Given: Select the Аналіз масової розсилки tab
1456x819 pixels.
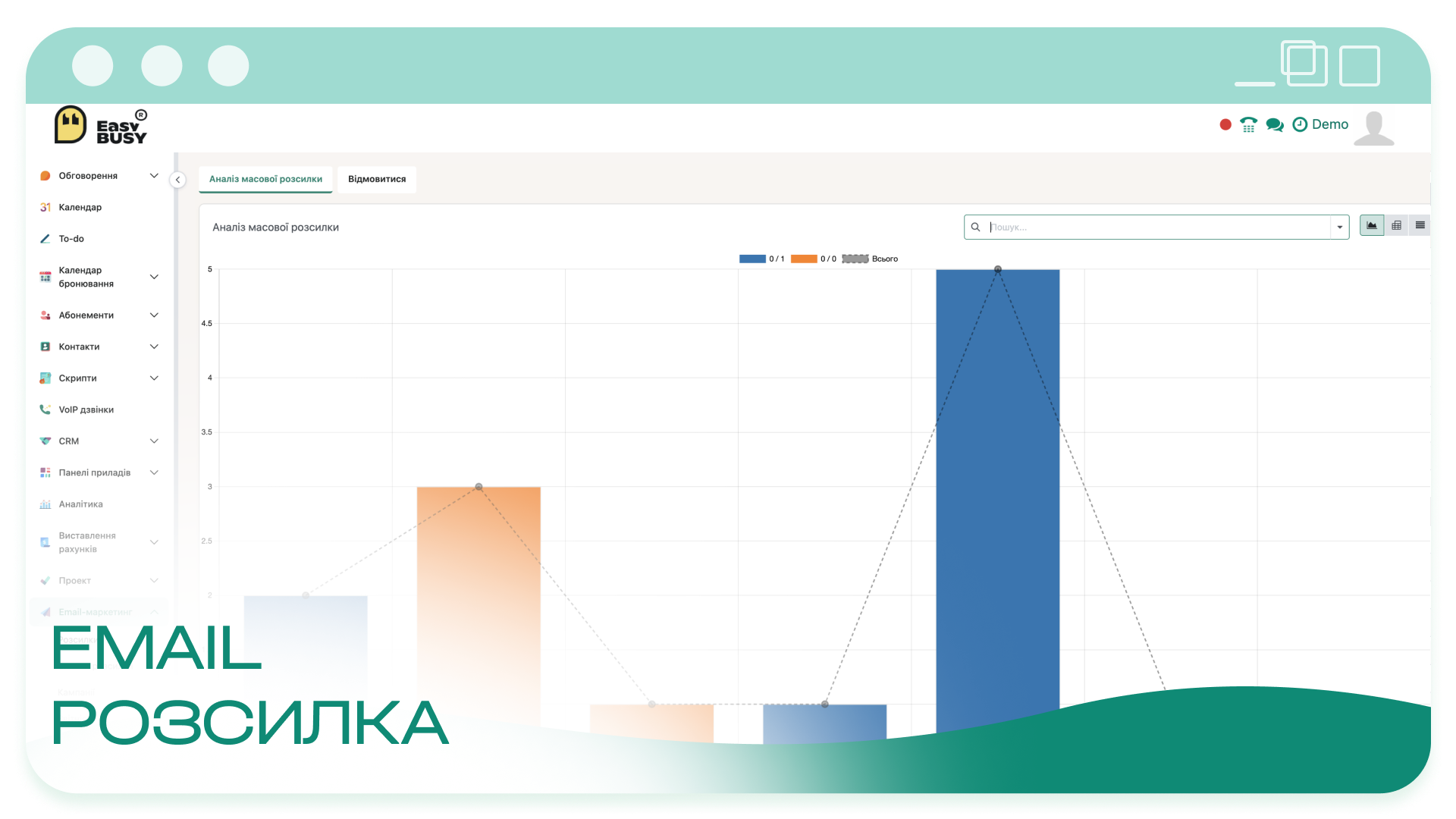Looking at the screenshot, I should pyautogui.click(x=265, y=180).
